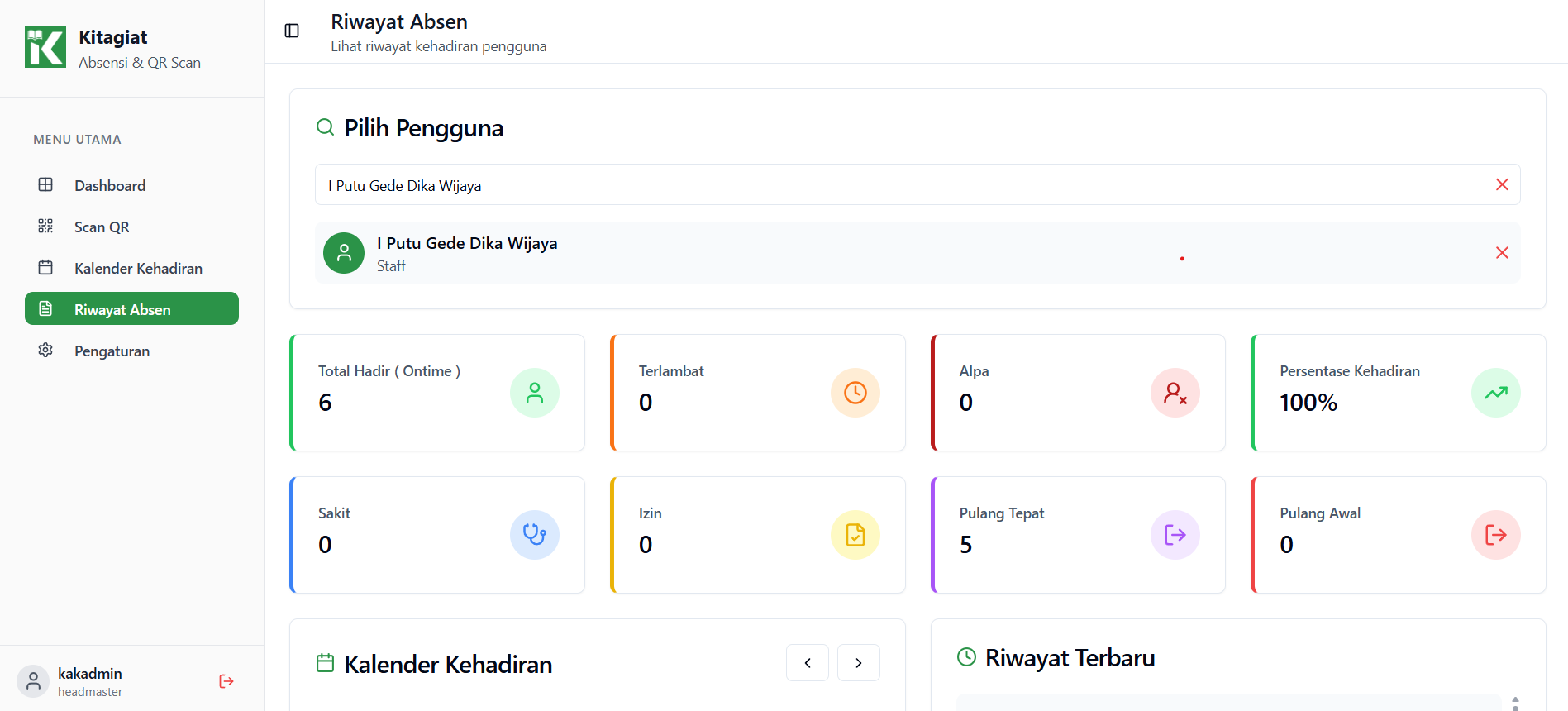This screenshot has width=1568, height=711.
Task: Toggle the sidebar panel icon
Action: (292, 31)
